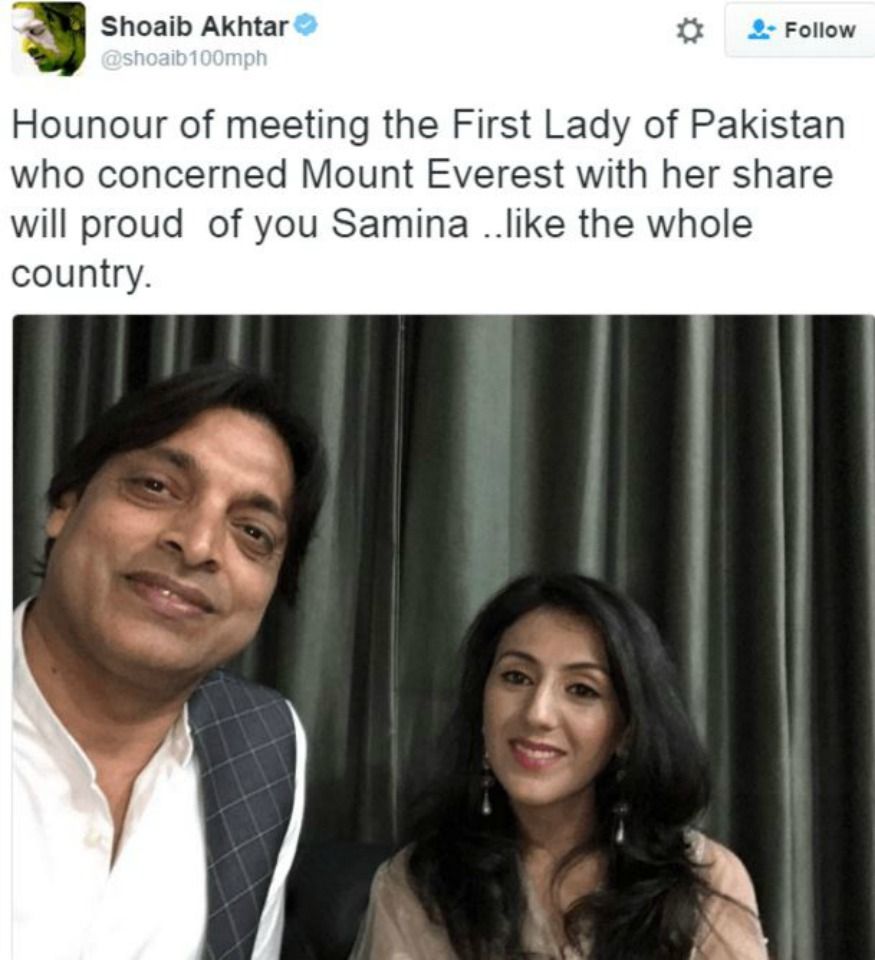Click the phrase First Lady of Pakistan
Image resolution: width=875 pixels, height=960 pixels.
648,125
